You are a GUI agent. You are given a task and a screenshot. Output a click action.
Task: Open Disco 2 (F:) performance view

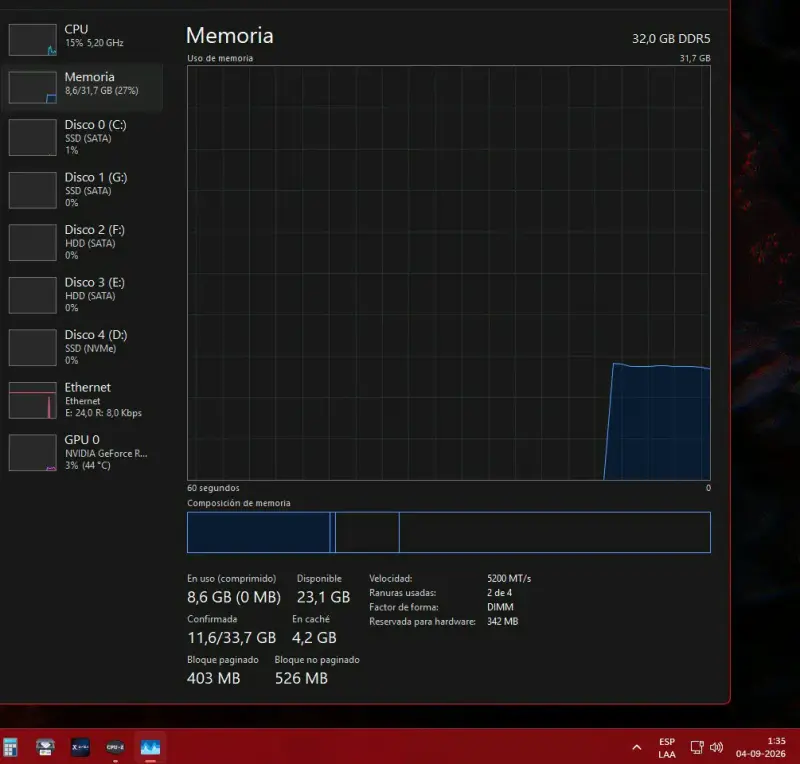point(82,242)
